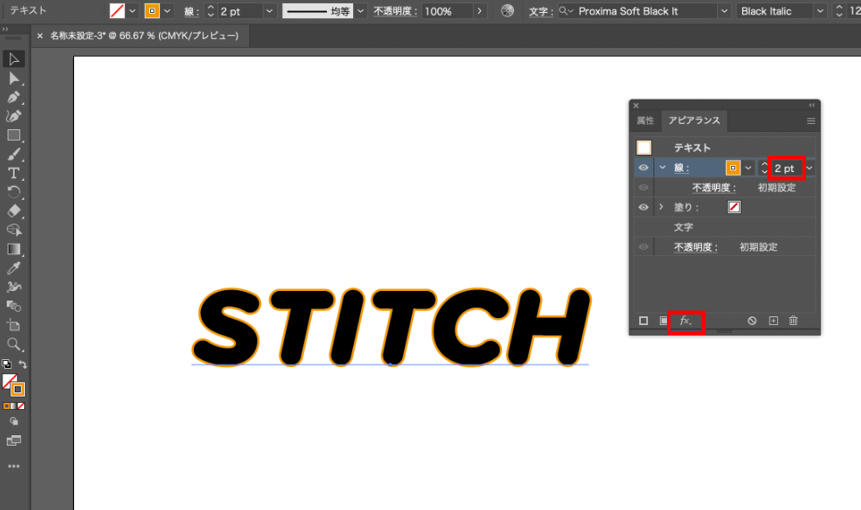
Task: Toggle visibility of stroke opacity row
Action: 644,187
